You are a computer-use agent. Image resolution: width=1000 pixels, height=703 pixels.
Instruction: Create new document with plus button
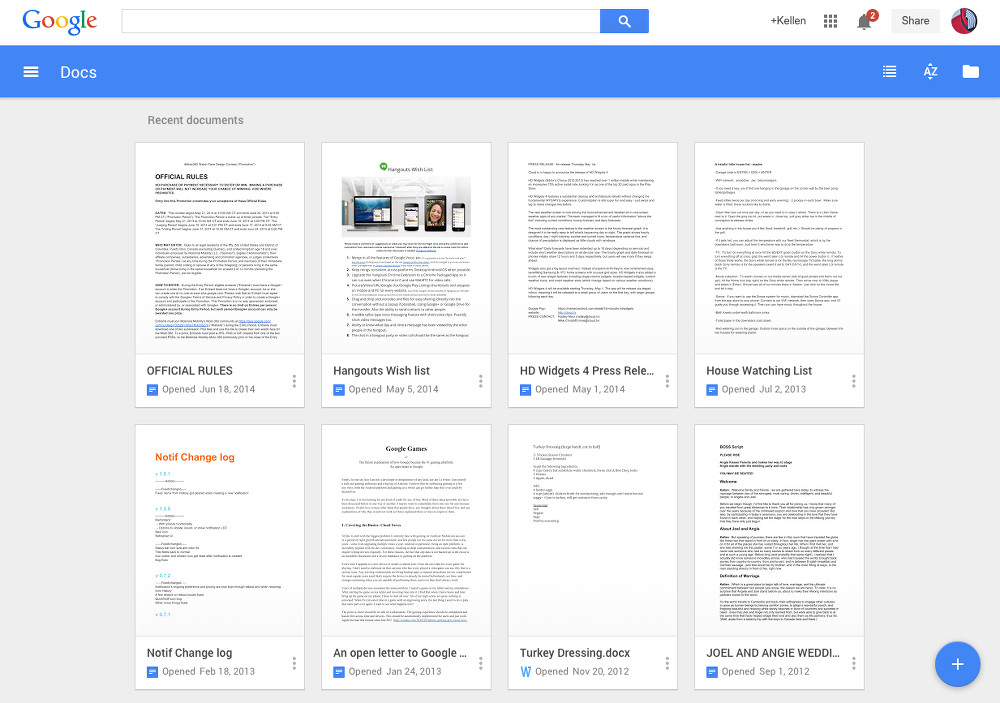tap(957, 664)
